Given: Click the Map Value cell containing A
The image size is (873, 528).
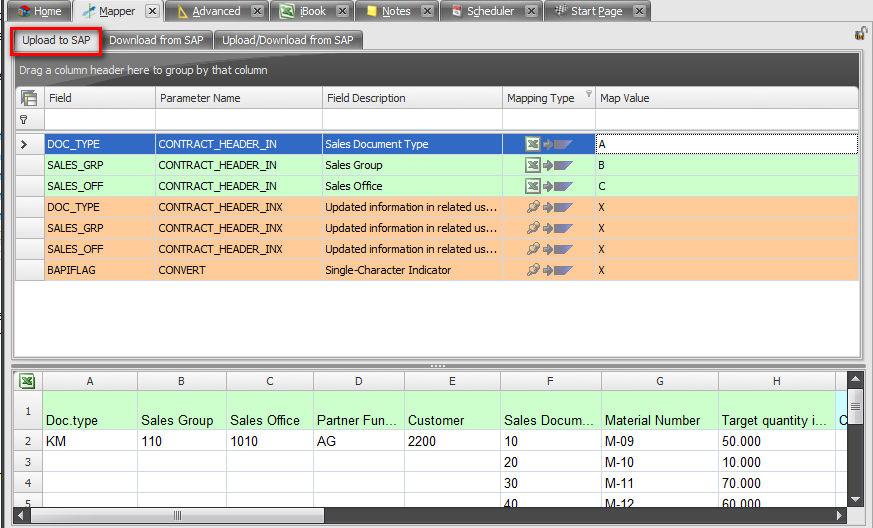Looking at the screenshot, I should click(x=725, y=144).
